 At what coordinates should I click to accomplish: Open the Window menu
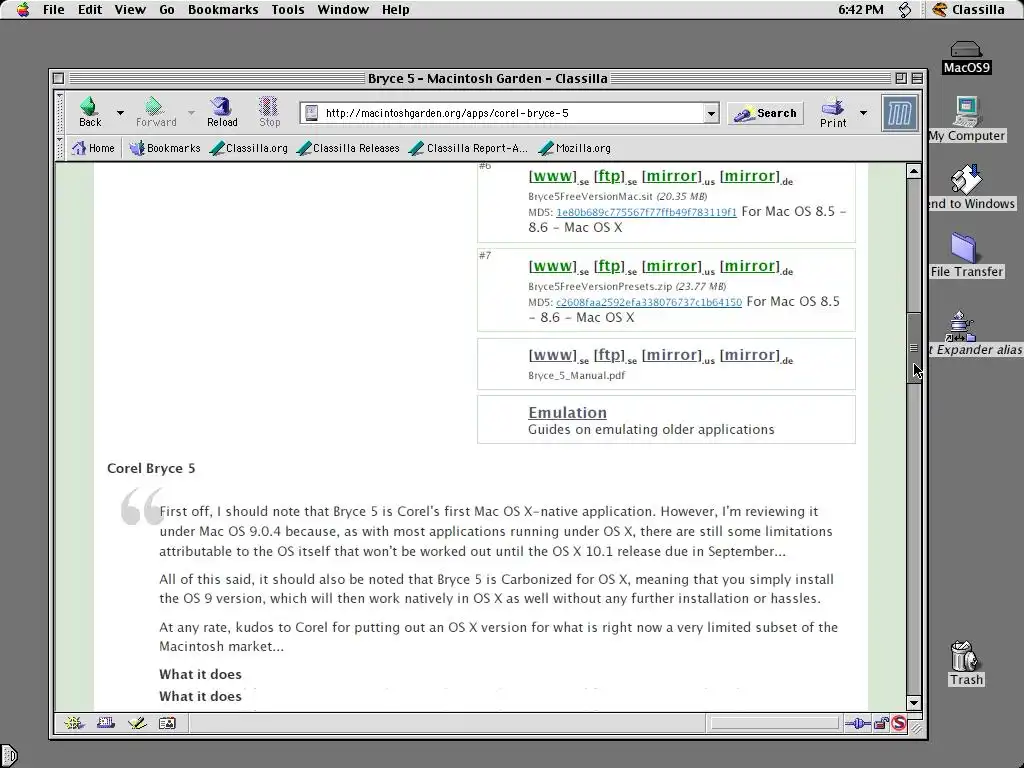click(343, 10)
